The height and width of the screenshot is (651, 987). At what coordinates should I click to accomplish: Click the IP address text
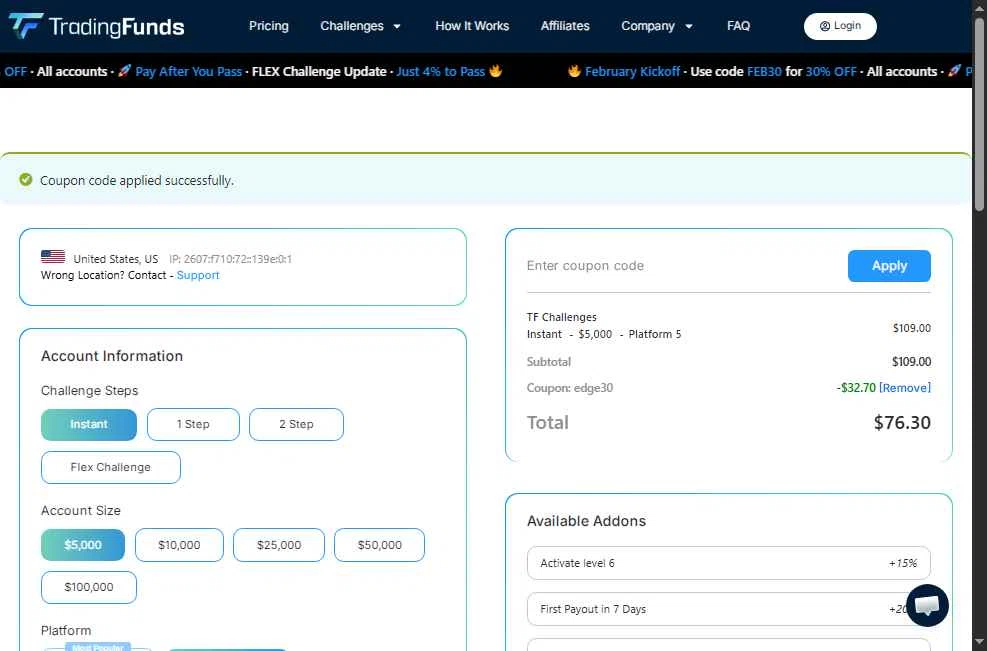[230, 259]
